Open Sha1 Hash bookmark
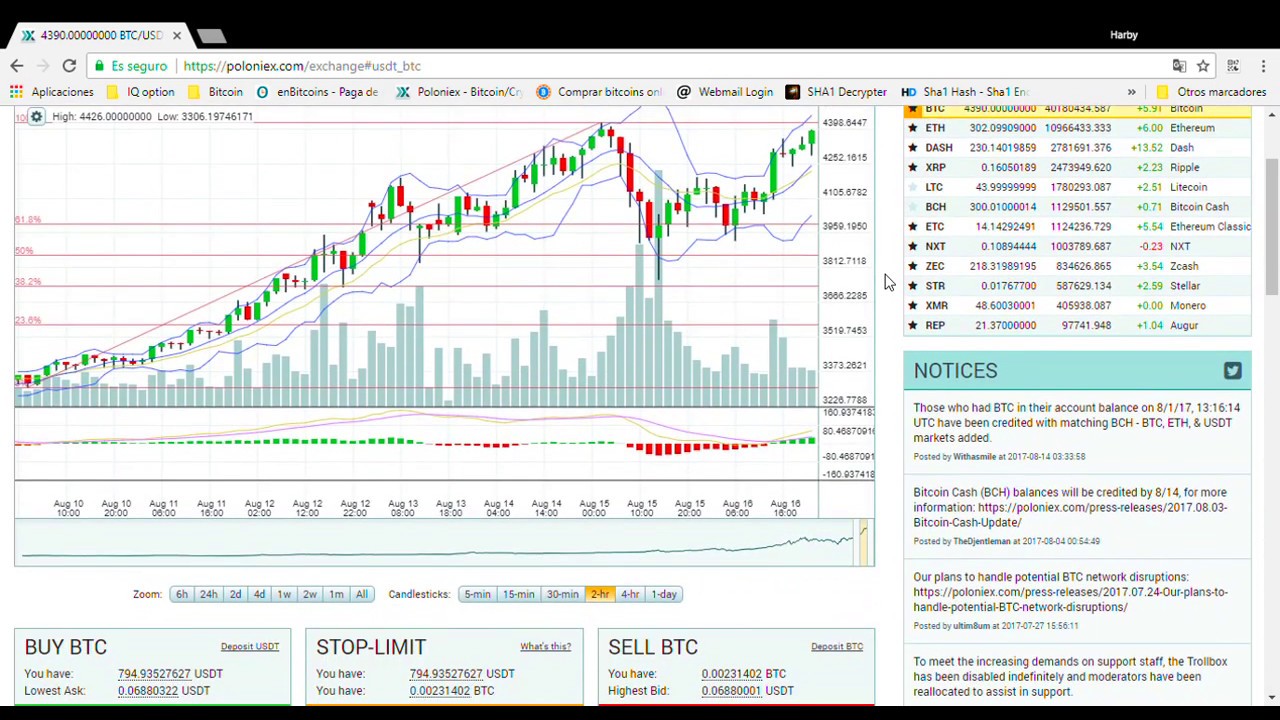 tap(965, 92)
